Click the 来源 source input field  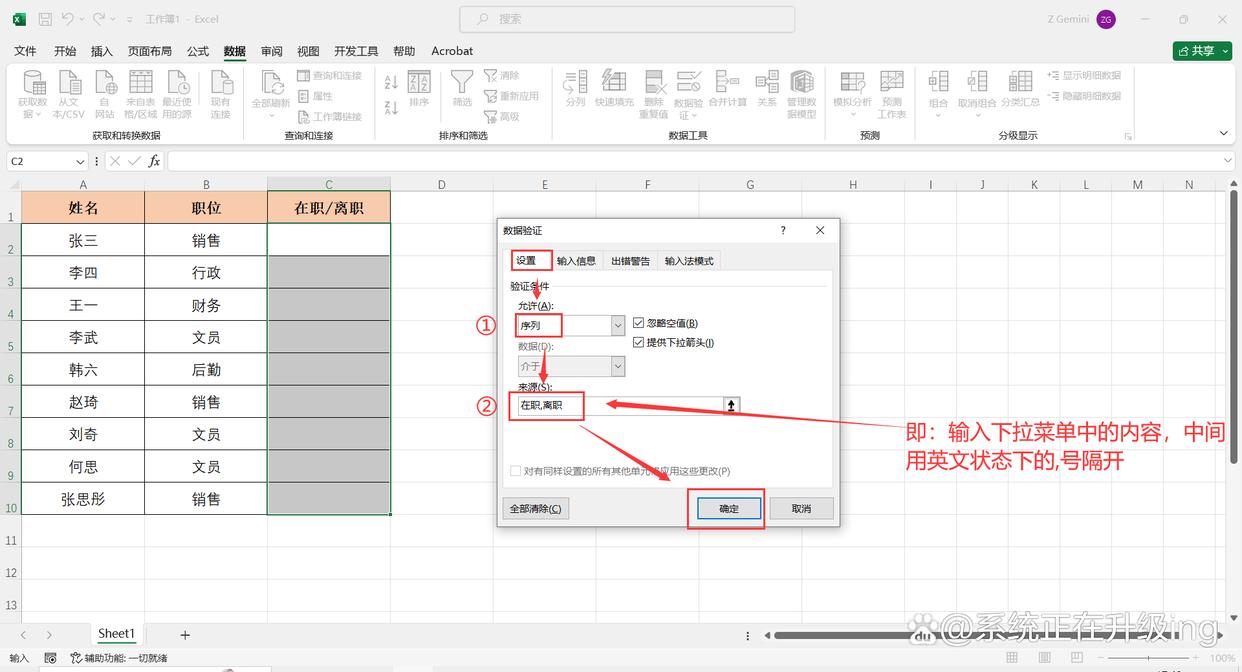[620, 406]
